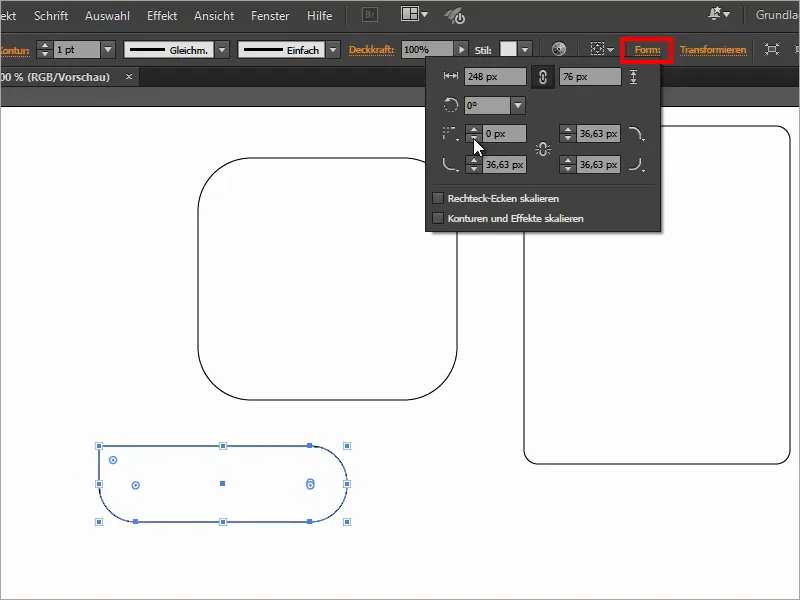Enable the Rechteck-Ecken skalieren checkbox
Viewport: 800px width, 600px height.
click(x=437, y=197)
